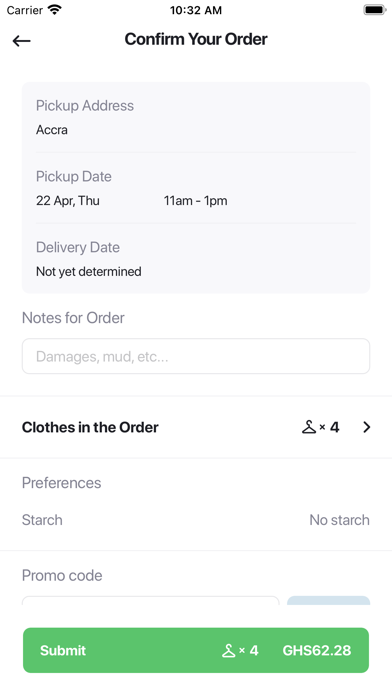Tap the light blue promo apply button
This screenshot has height=696, width=392.
point(329,601)
